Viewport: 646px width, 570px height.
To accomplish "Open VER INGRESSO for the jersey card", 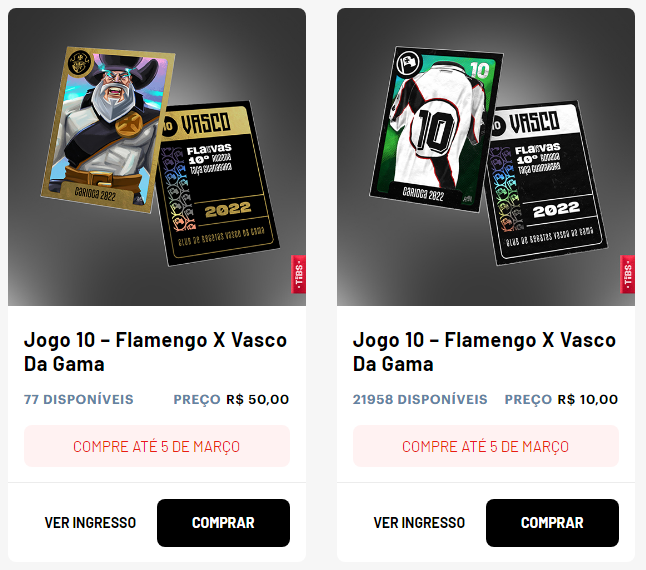I will tap(419, 523).
